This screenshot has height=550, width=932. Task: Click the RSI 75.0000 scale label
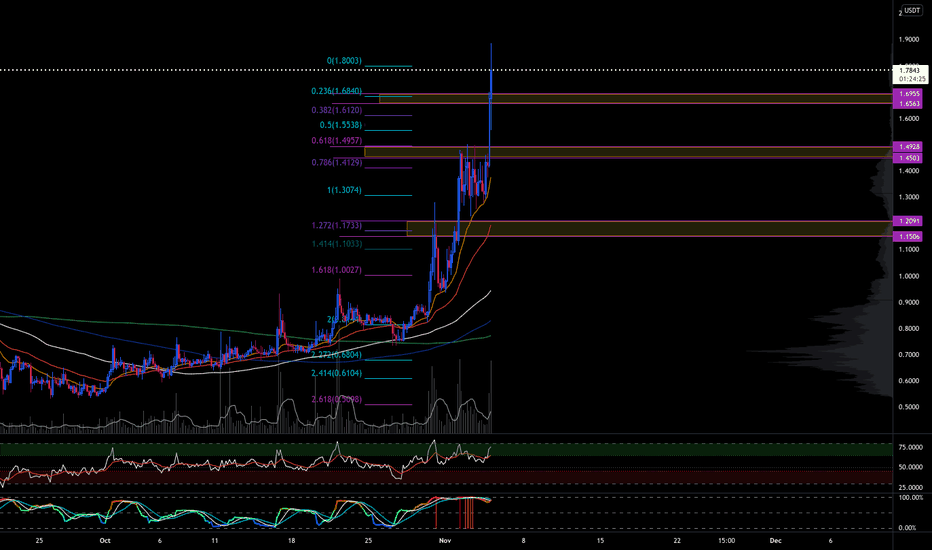pyautogui.click(x=911, y=447)
